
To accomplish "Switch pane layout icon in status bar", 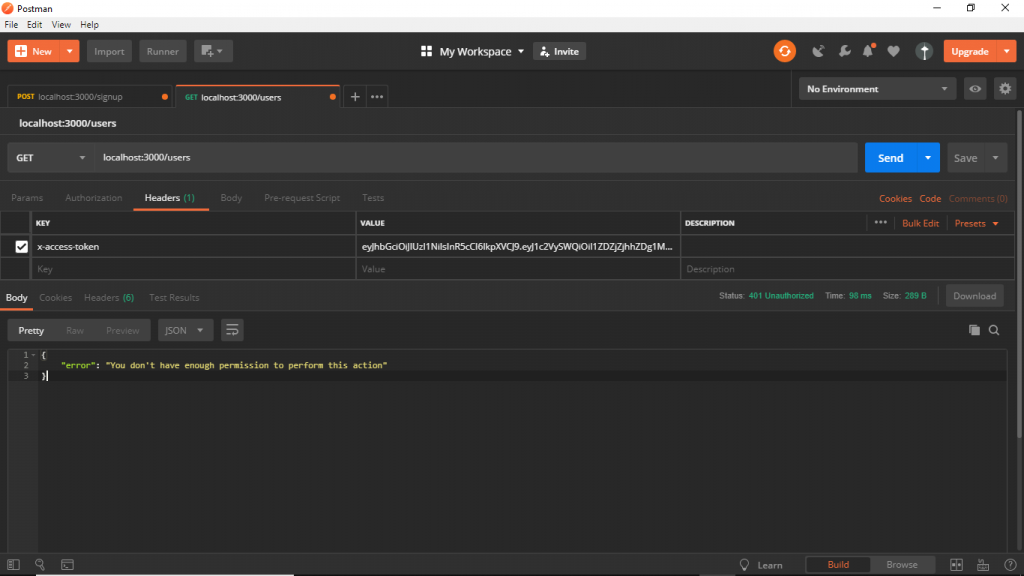I will 956,565.
